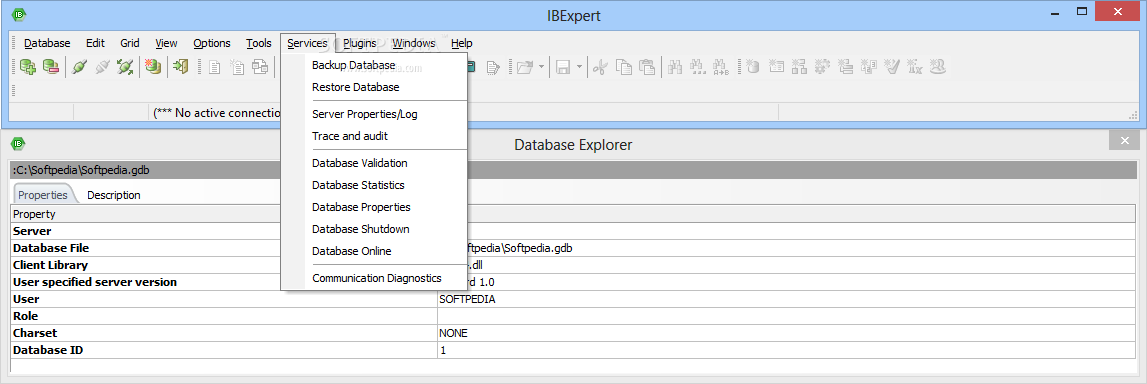
Task: Click the blank document toolbar icon
Action: coord(214,67)
